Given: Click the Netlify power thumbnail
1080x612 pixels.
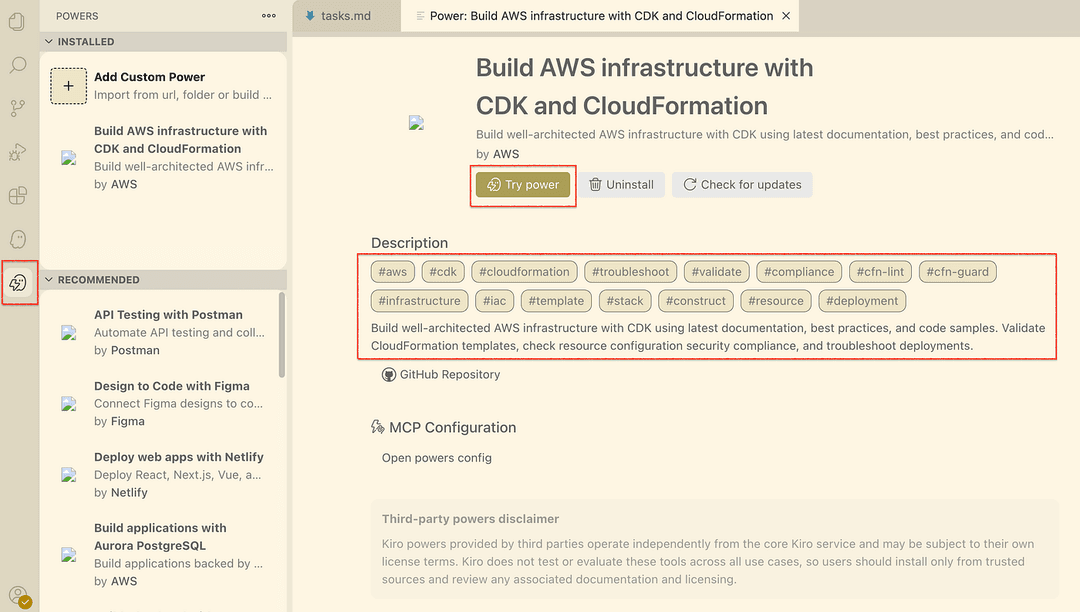Looking at the screenshot, I should [x=68, y=474].
